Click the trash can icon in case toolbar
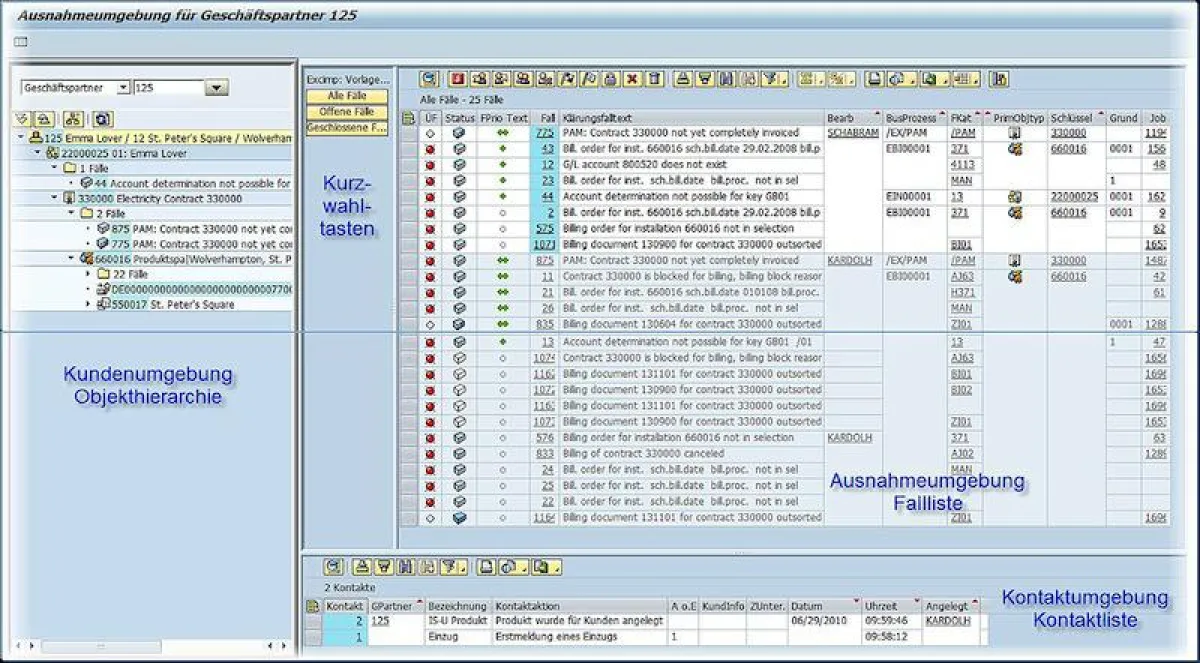This screenshot has height=663, width=1200. point(654,79)
